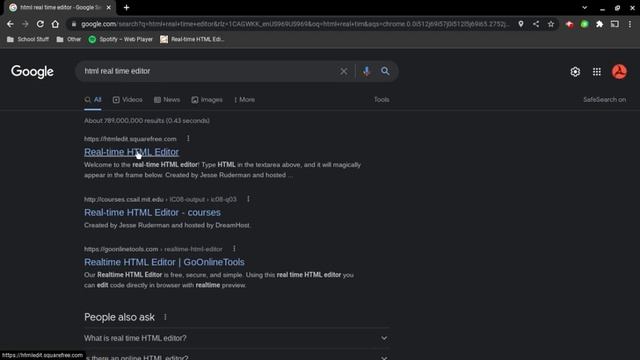Open the Extensions puzzle piece menu
The image size is (640, 360).
[600, 24]
